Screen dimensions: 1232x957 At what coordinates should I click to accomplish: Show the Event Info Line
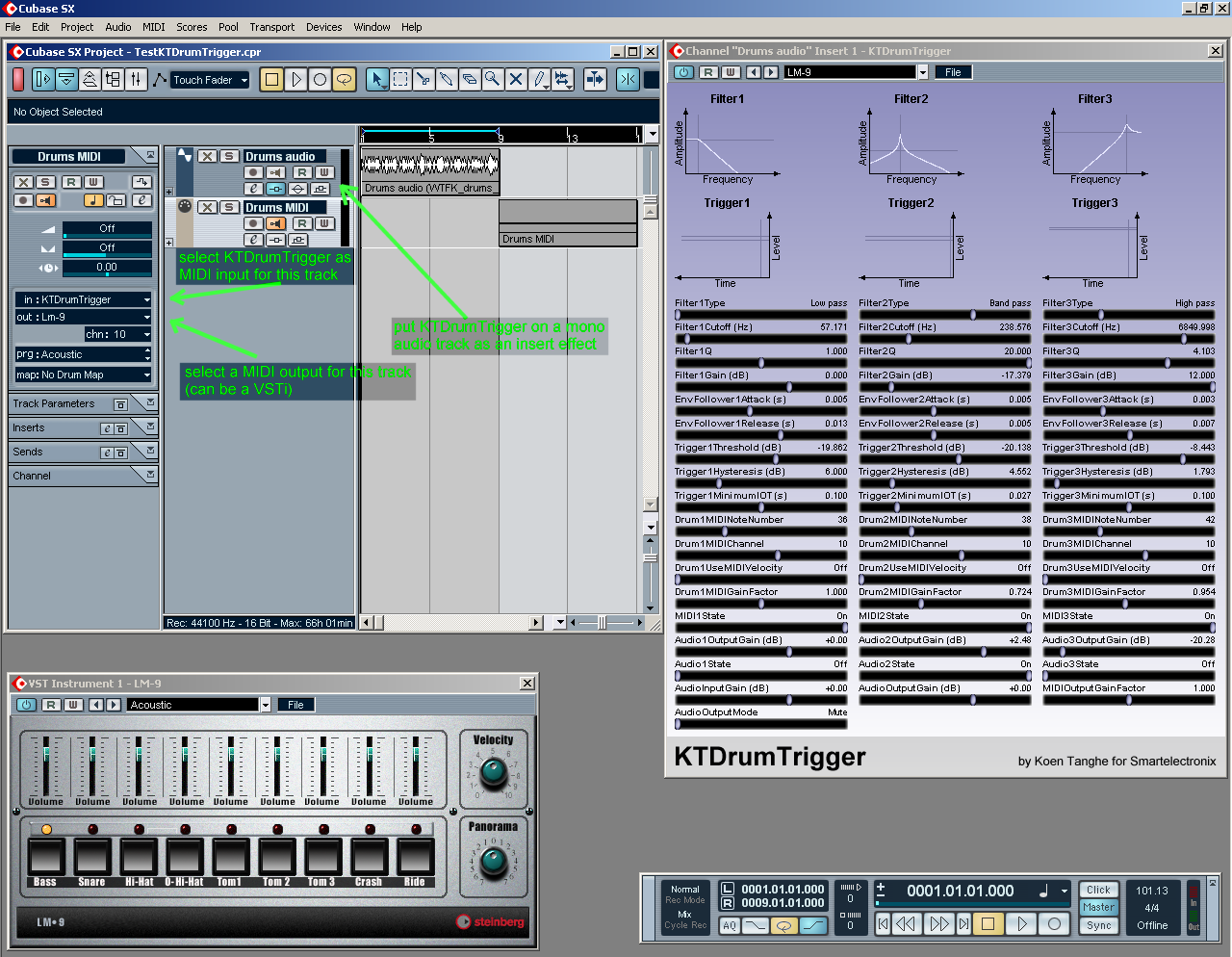click(x=66, y=80)
